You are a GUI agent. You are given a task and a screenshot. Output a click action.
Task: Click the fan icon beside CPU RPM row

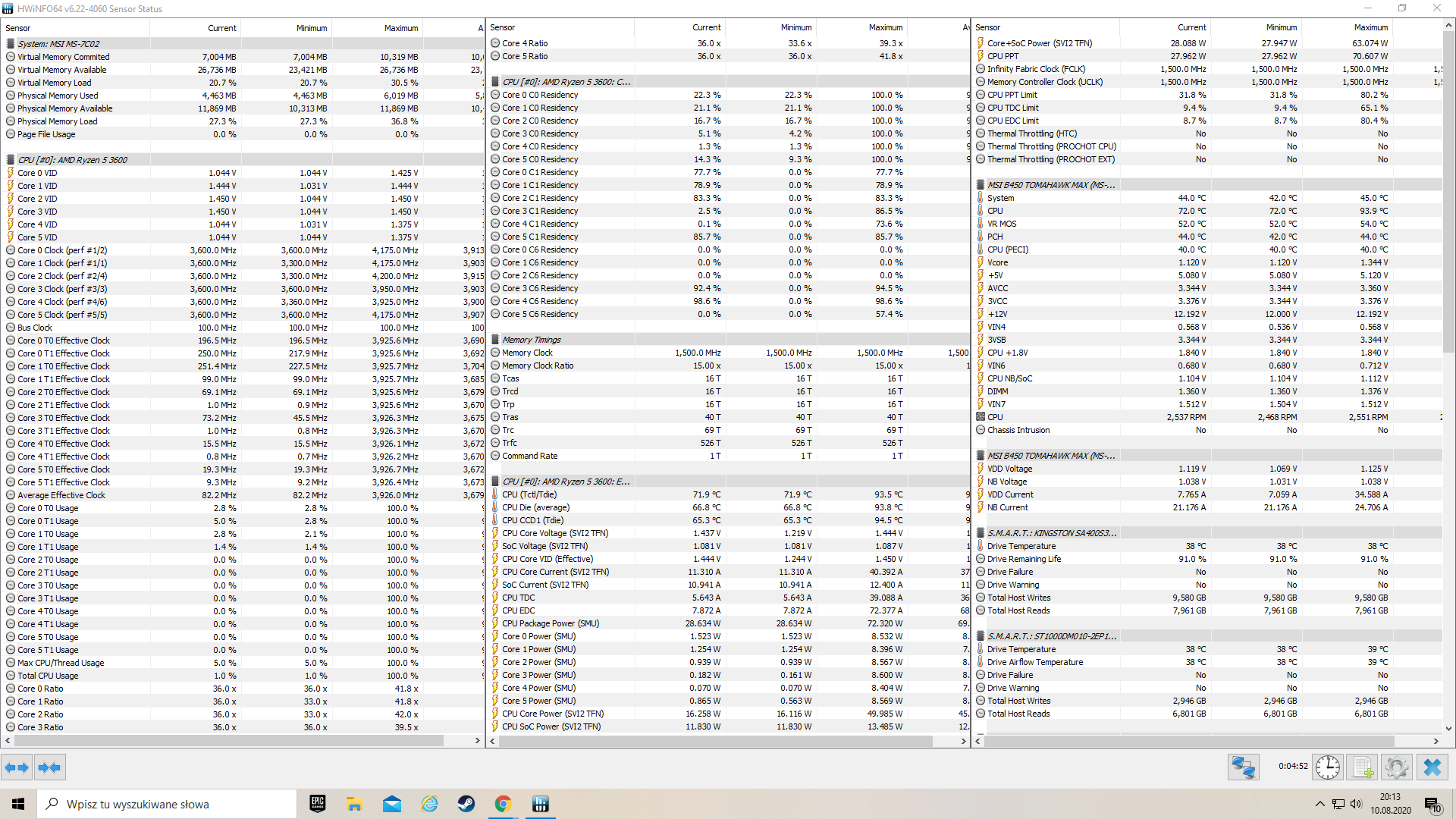click(x=981, y=417)
